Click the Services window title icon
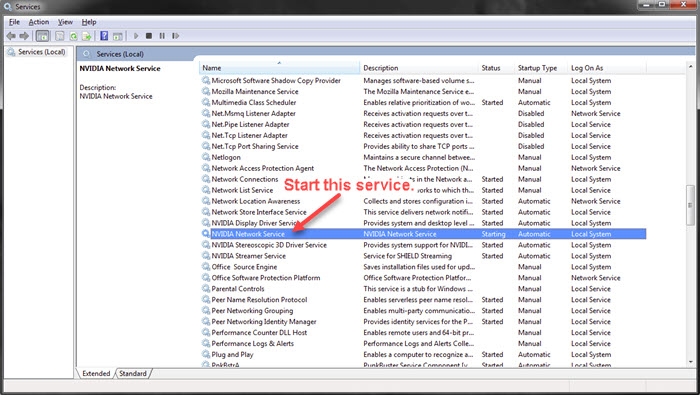This screenshot has height=395, width=700. 8,7
